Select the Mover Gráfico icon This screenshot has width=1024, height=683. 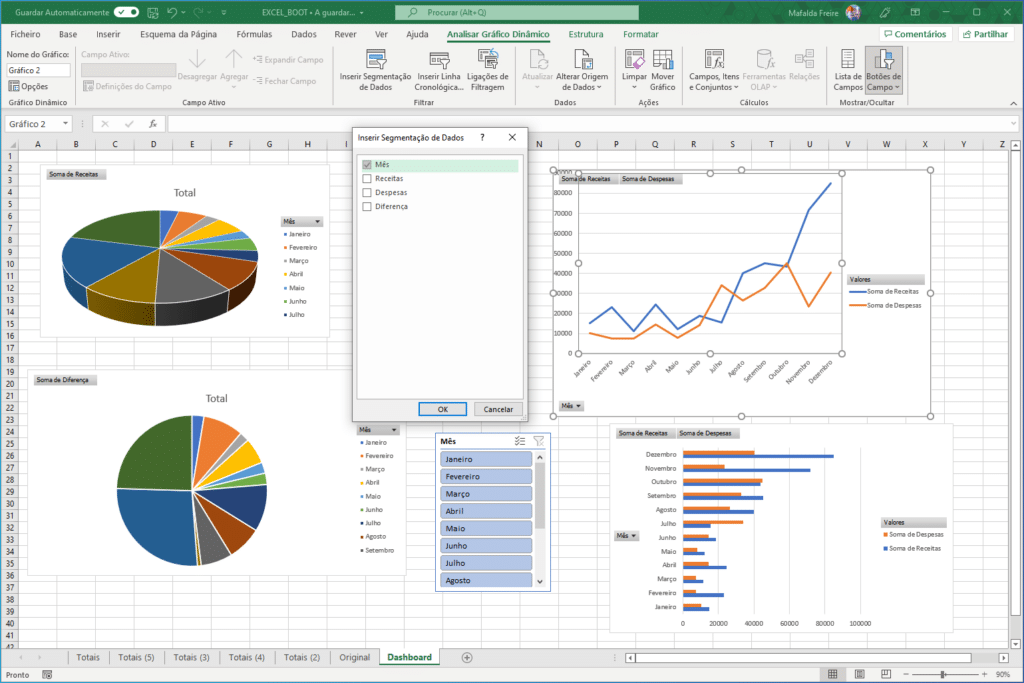[x=662, y=66]
